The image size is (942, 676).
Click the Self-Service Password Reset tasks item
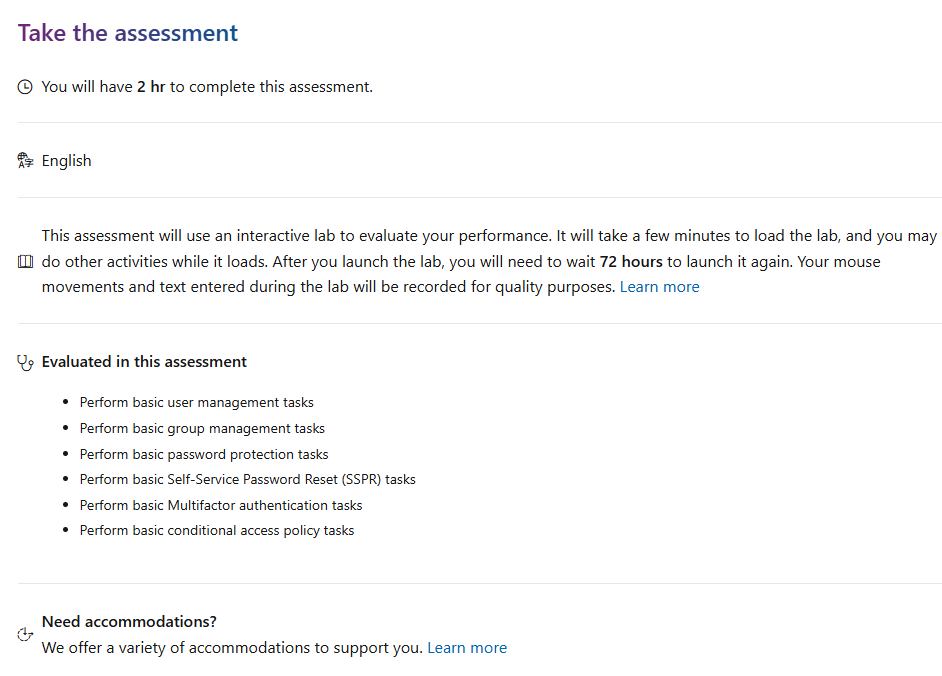tap(248, 480)
